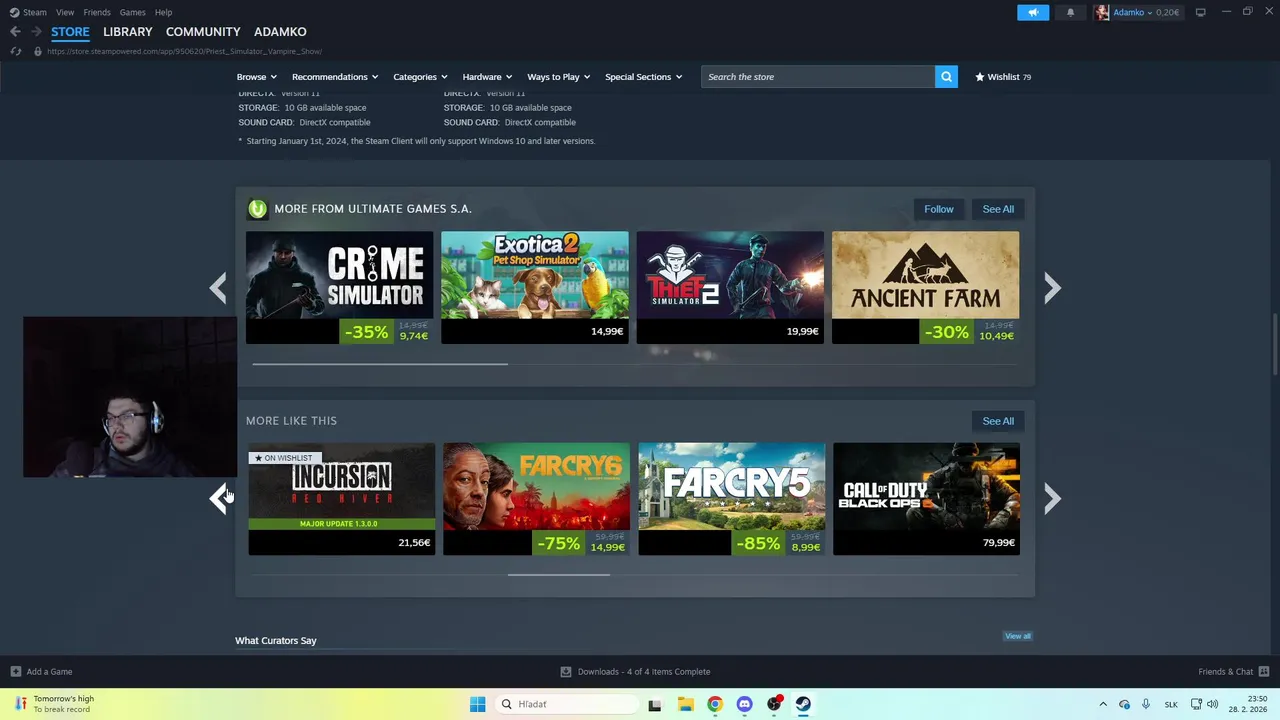The width and height of the screenshot is (1280, 720).
Task: Click the Add a Game plus icon
Action: (x=15, y=671)
